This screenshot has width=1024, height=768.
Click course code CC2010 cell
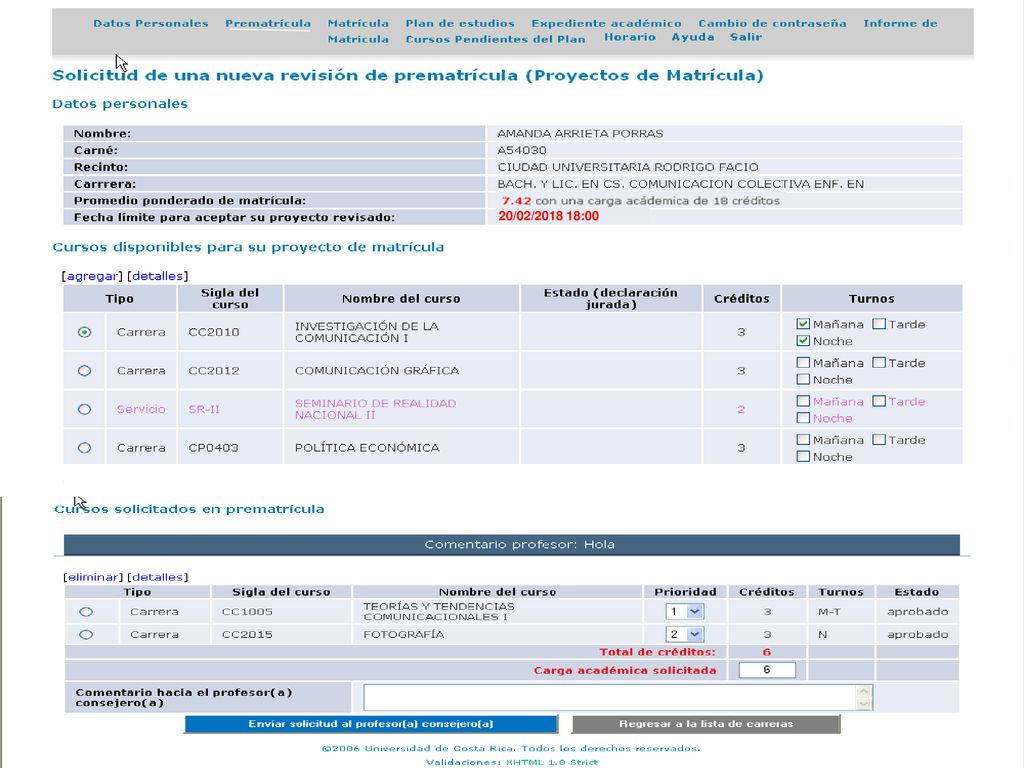(x=214, y=332)
